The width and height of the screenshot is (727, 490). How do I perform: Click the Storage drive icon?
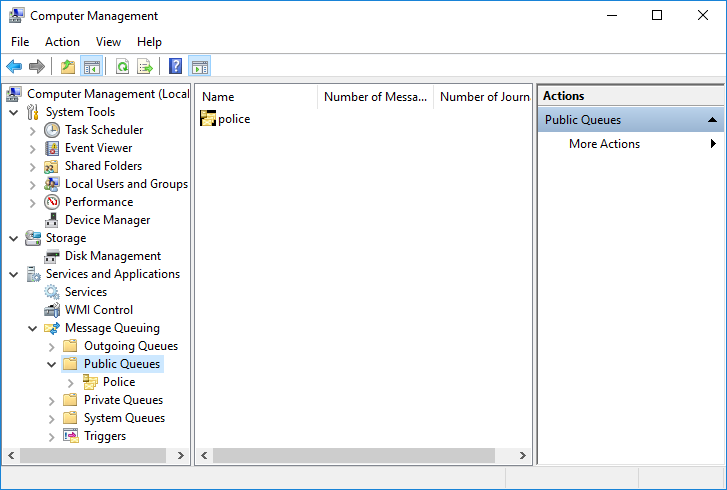point(32,238)
